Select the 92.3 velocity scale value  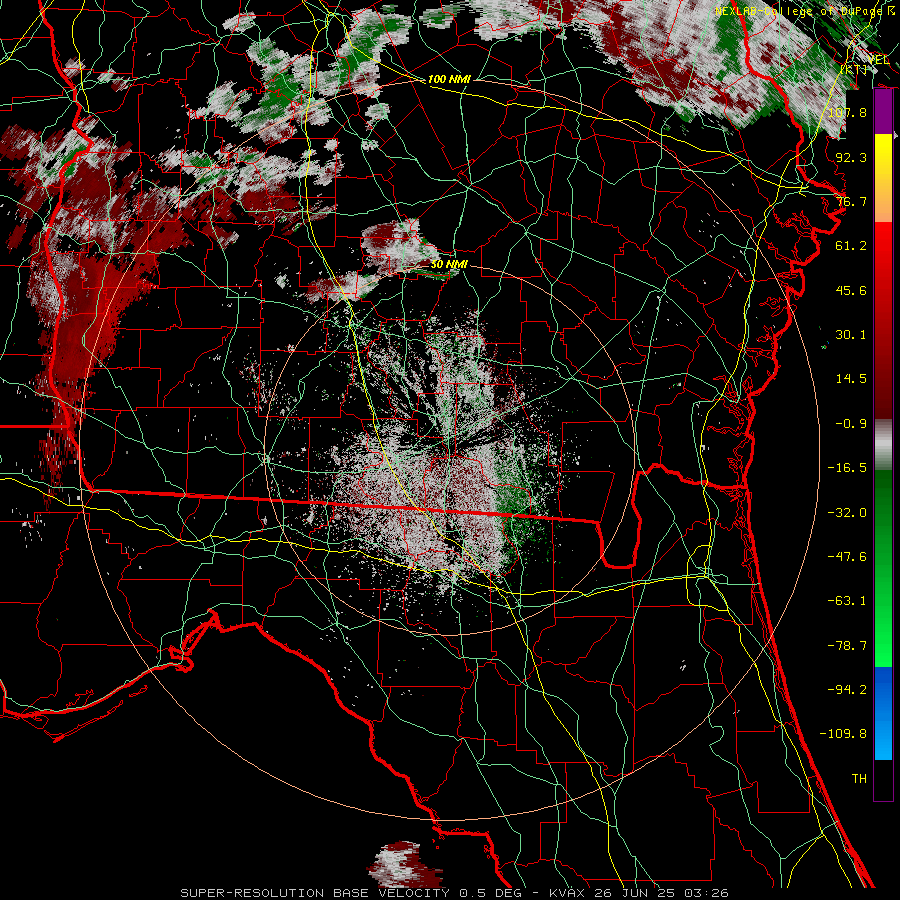click(x=851, y=157)
